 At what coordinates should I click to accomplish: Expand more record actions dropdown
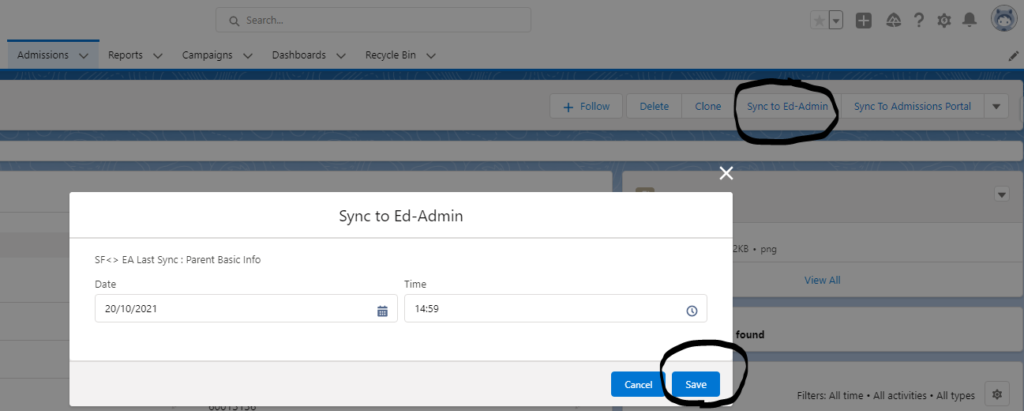996,107
